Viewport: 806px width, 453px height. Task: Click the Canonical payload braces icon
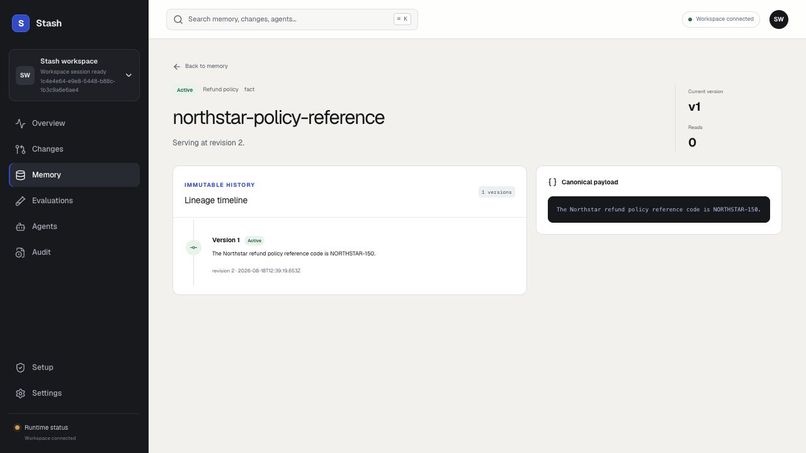(552, 182)
